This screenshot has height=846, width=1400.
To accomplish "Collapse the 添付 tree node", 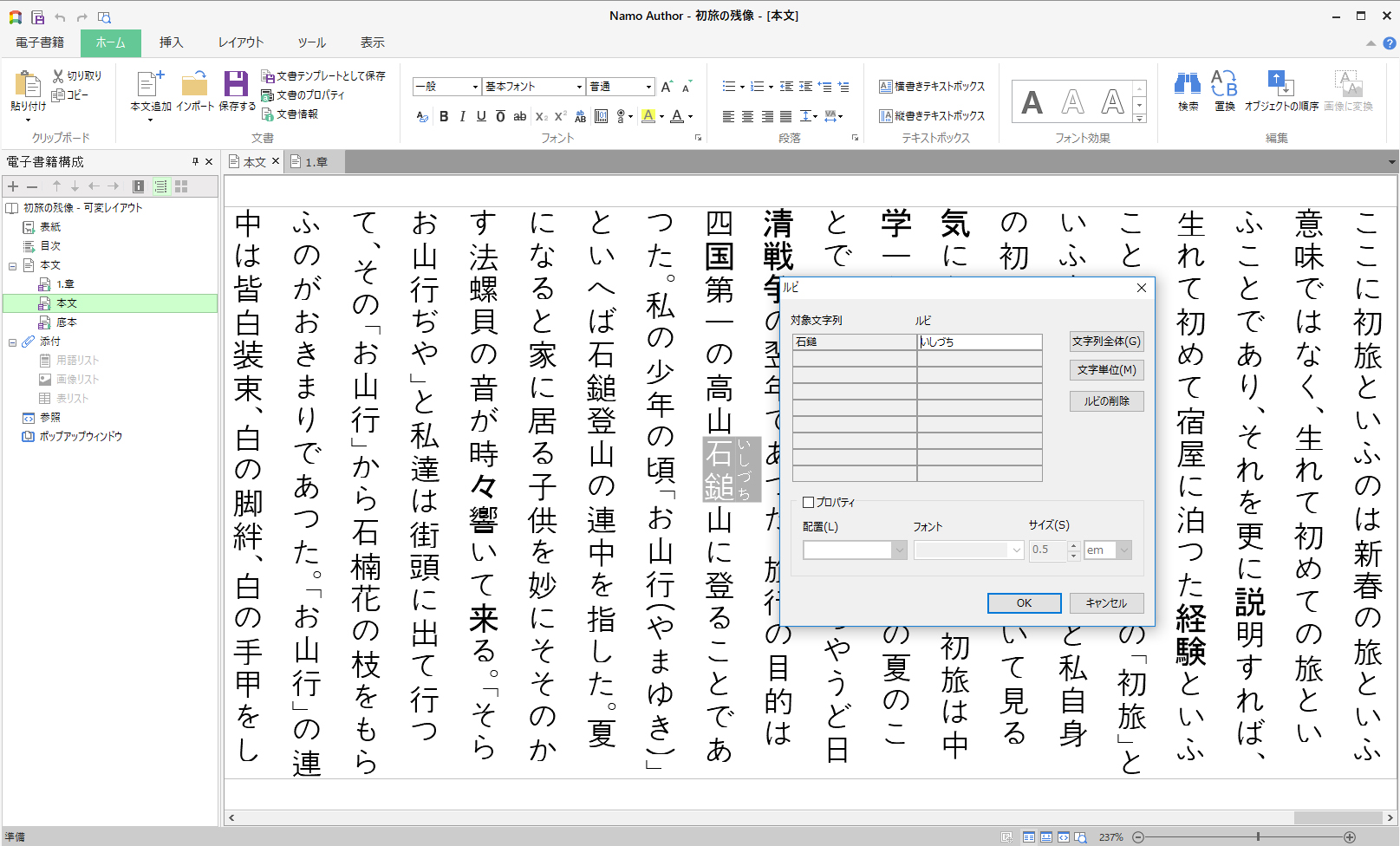I will point(12,342).
